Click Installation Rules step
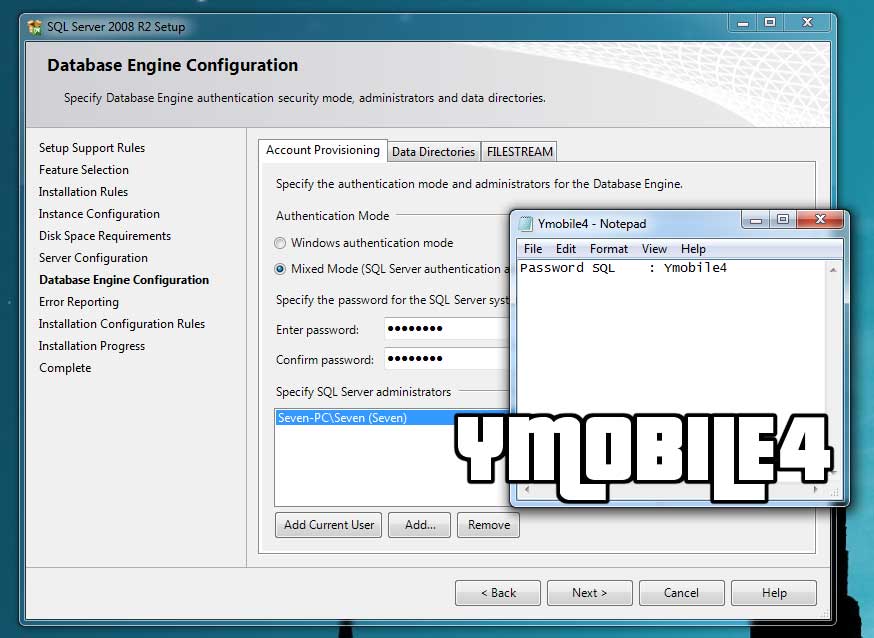The height and width of the screenshot is (638, 874). click(x=83, y=192)
